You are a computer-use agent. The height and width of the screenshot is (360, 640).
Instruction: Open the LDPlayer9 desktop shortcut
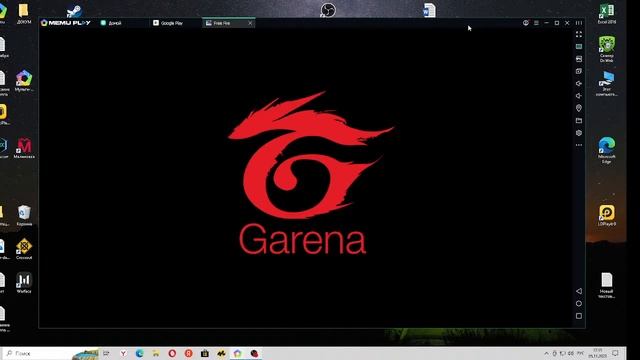tap(607, 216)
